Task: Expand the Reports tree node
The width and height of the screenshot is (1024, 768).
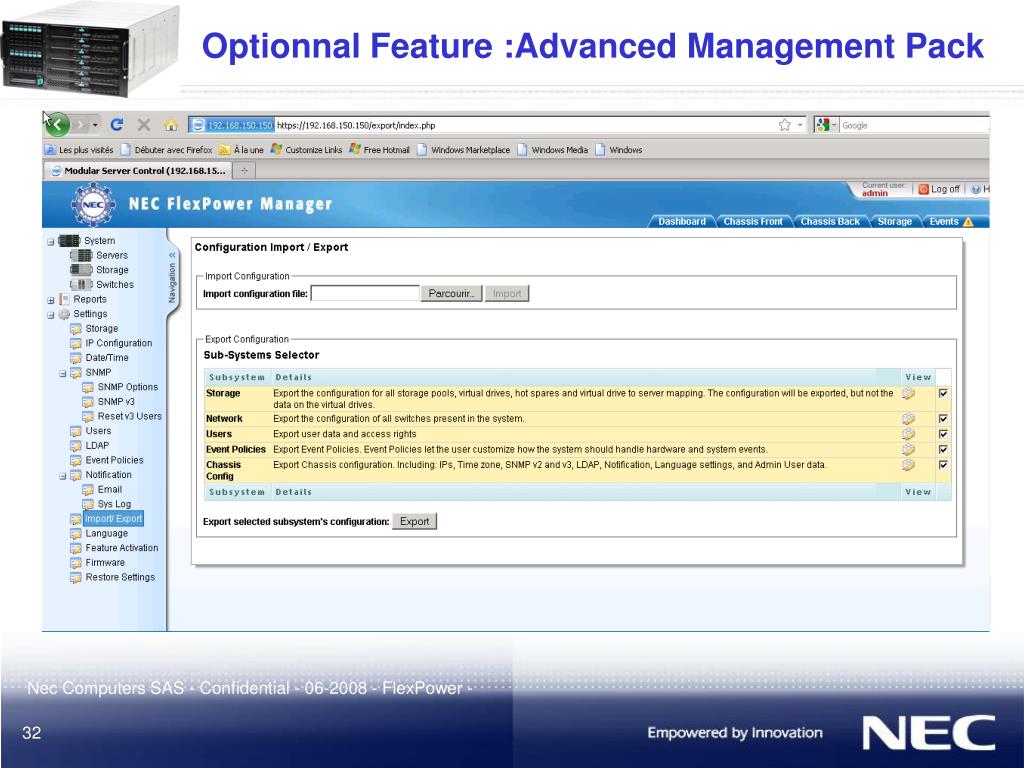Action: (x=51, y=300)
